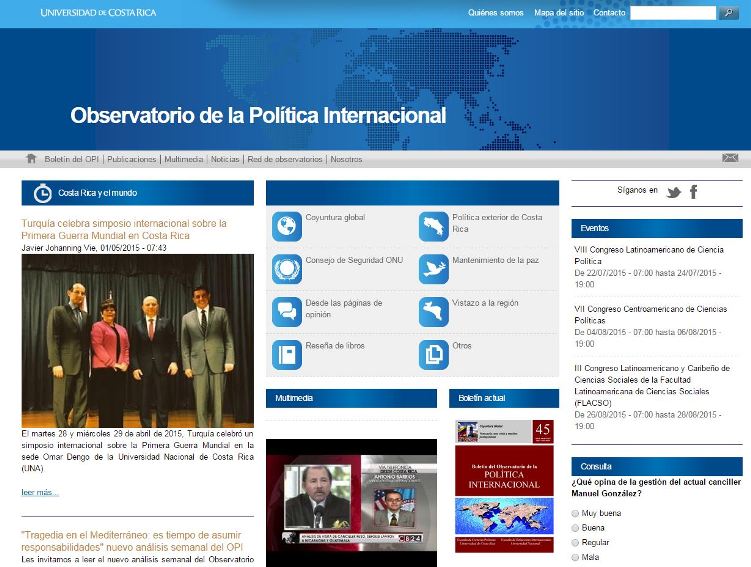Image resolution: width=751 pixels, height=567 pixels.
Task: Open the Noticias menu item
Action: click(x=225, y=159)
